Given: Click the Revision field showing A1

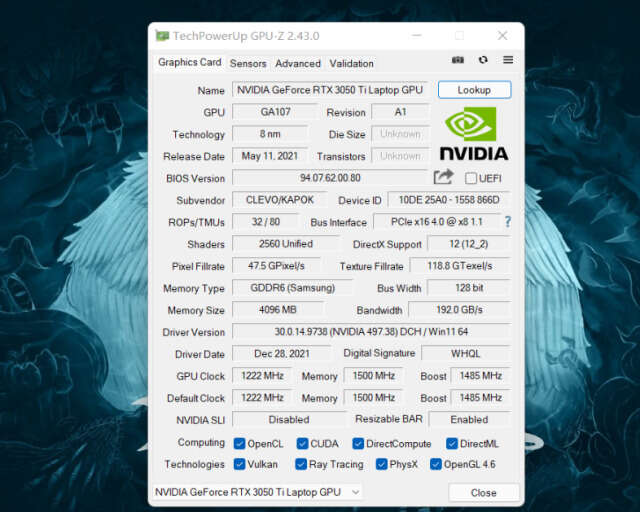Looking at the screenshot, I should [400, 112].
